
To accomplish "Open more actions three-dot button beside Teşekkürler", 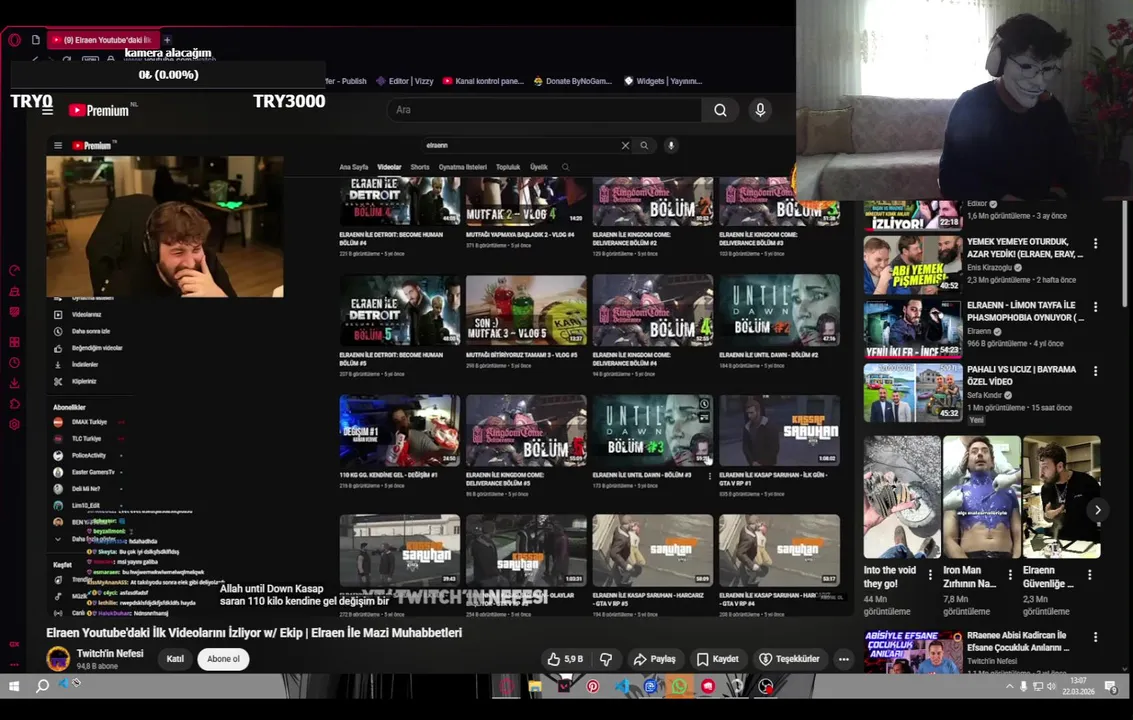I will [x=843, y=659].
